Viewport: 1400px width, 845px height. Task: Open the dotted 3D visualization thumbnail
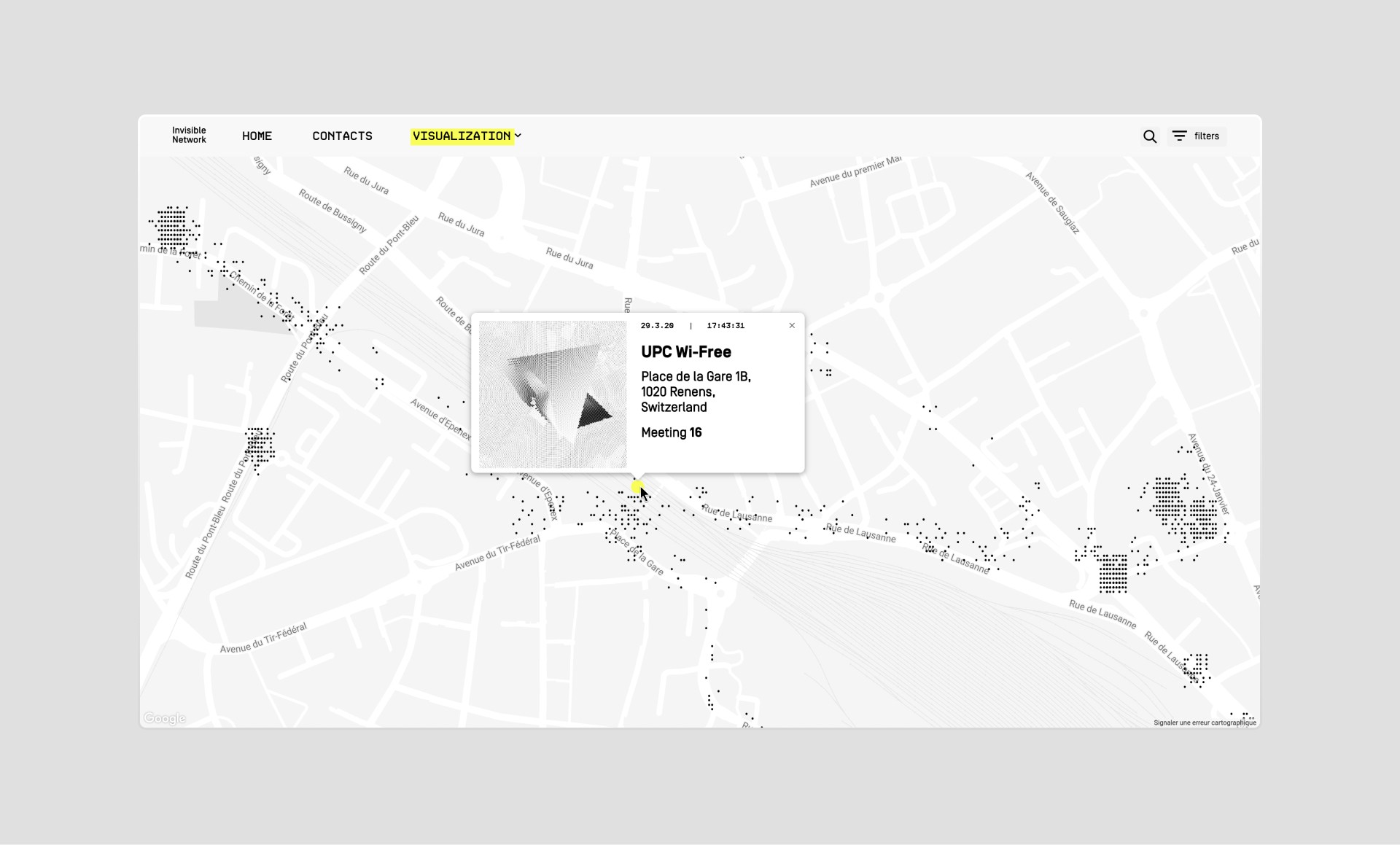point(553,394)
